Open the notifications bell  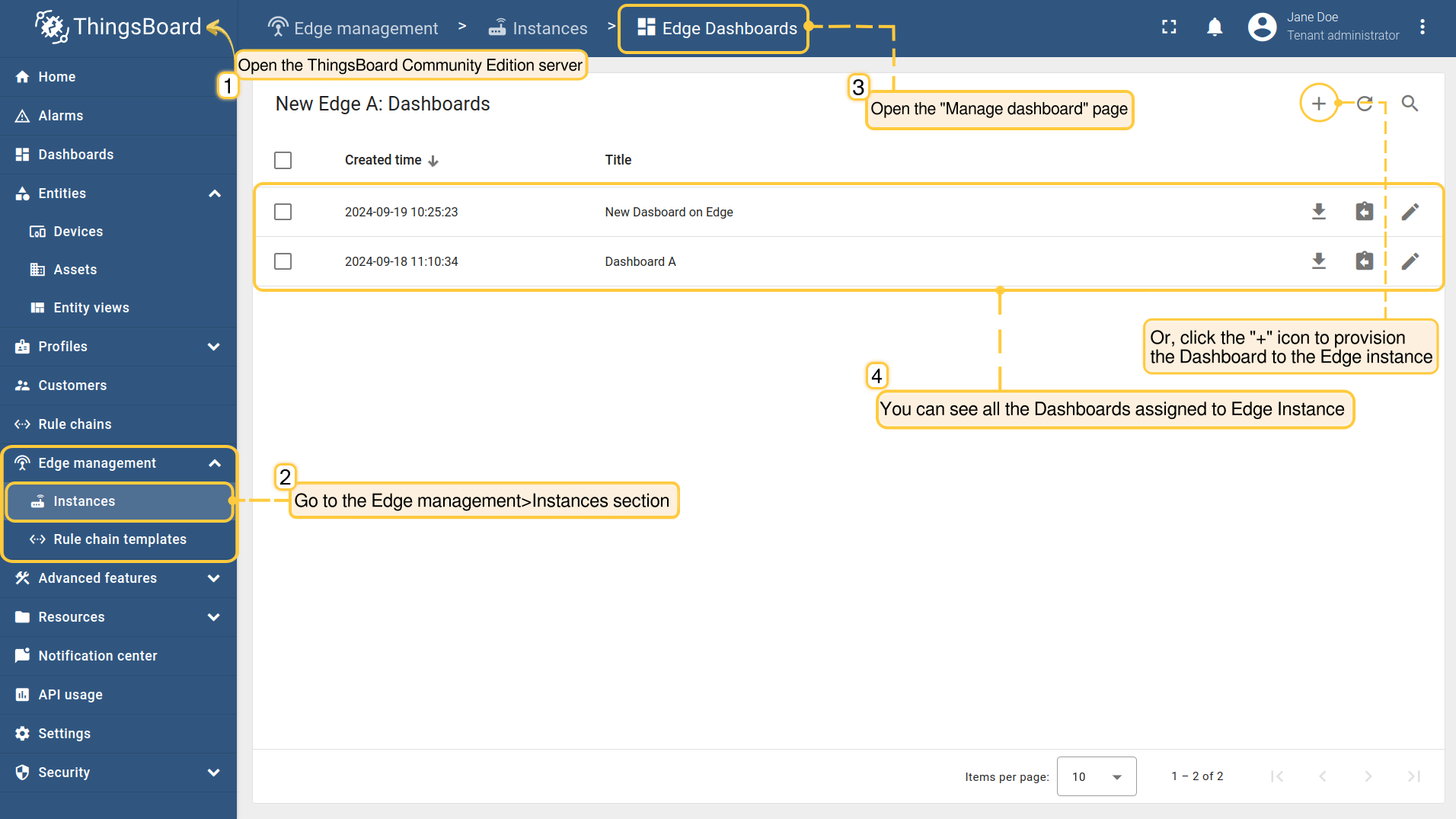[x=1215, y=27]
